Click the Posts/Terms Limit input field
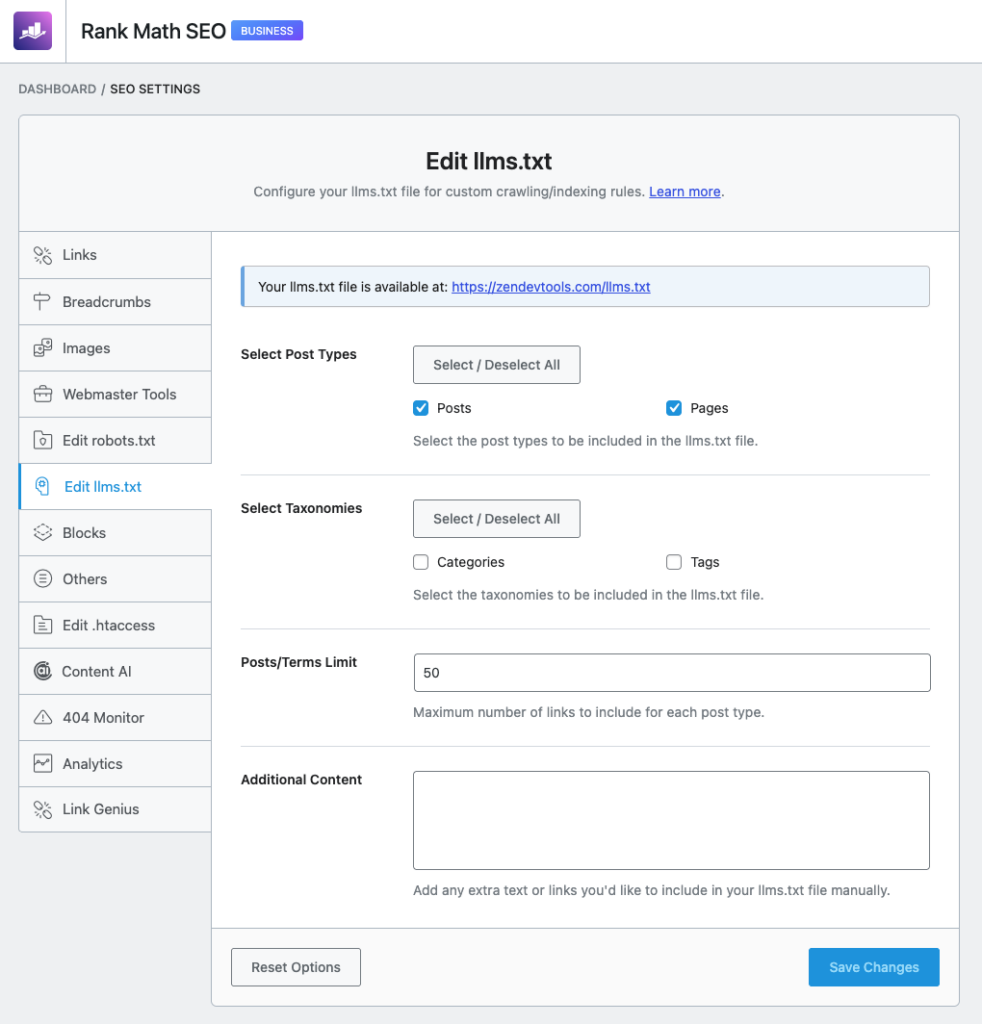 click(x=672, y=673)
